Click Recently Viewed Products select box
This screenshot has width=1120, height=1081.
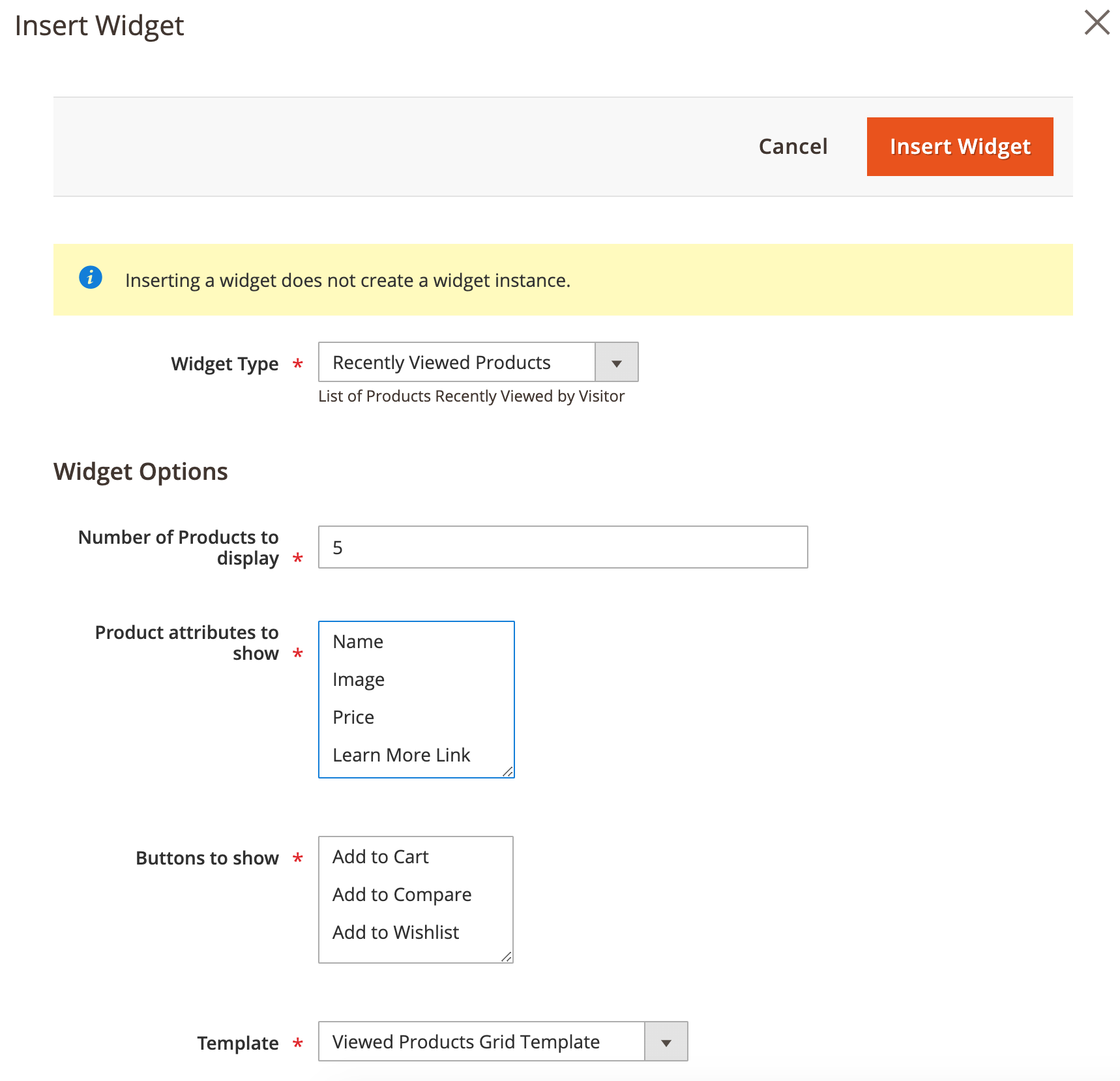[x=456, y=363]
